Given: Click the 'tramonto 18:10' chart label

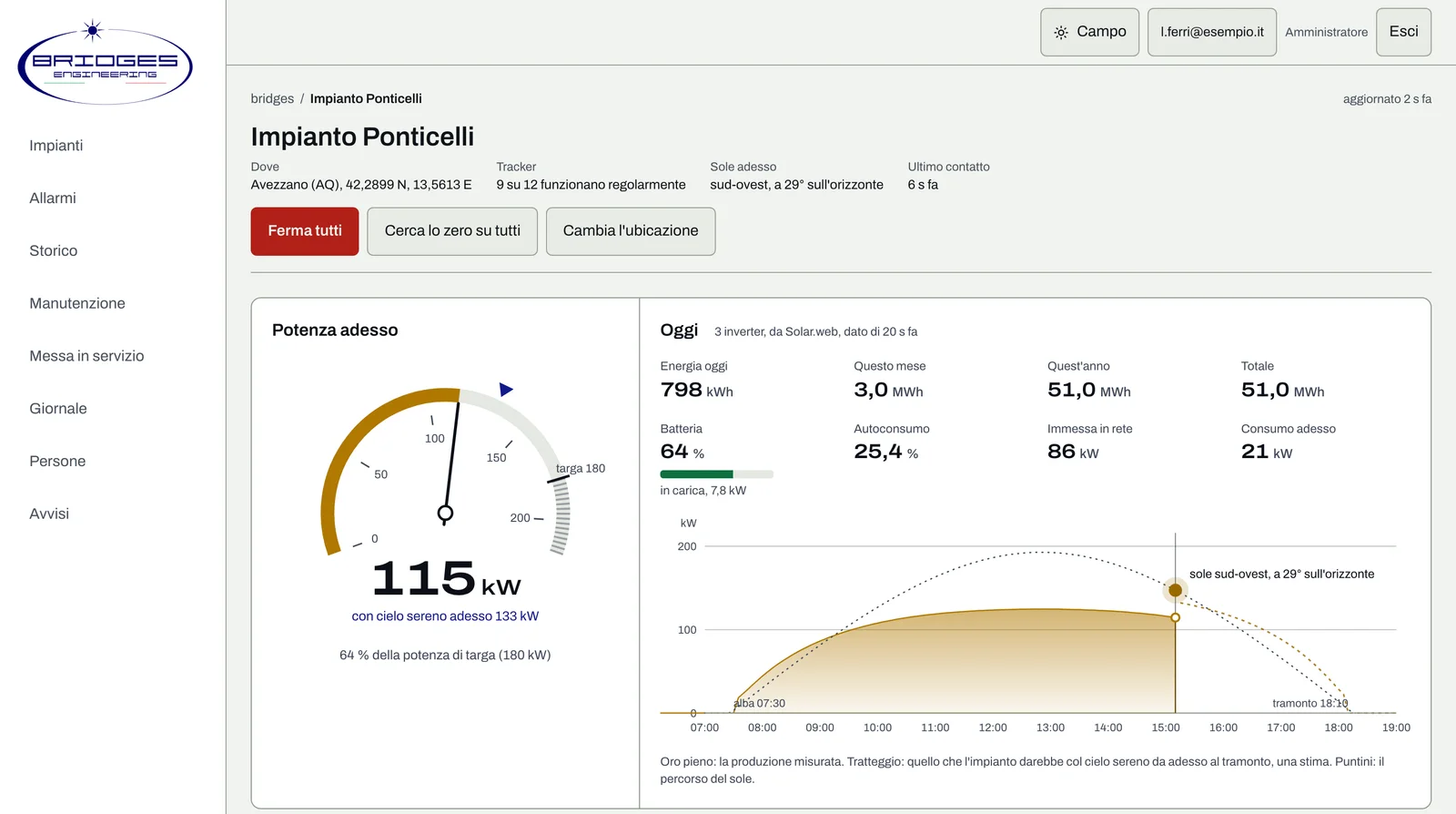Looking at the screenshot, I should (x=1309, y=703).
